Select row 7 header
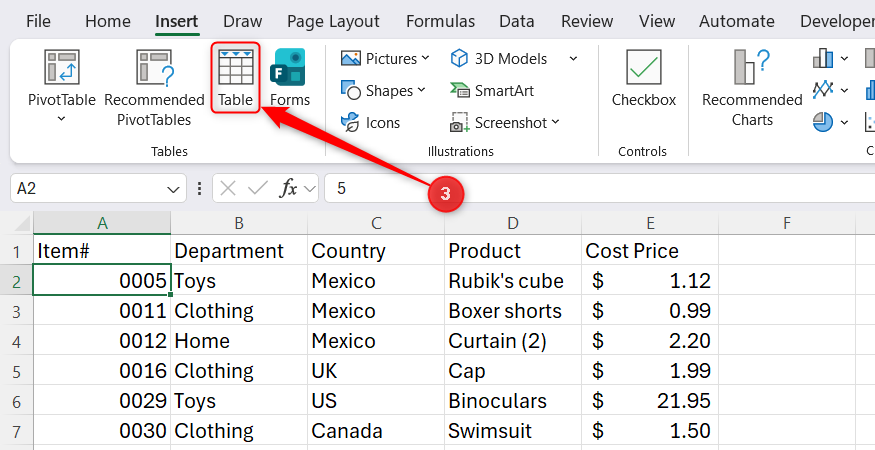 pos(17,431)
